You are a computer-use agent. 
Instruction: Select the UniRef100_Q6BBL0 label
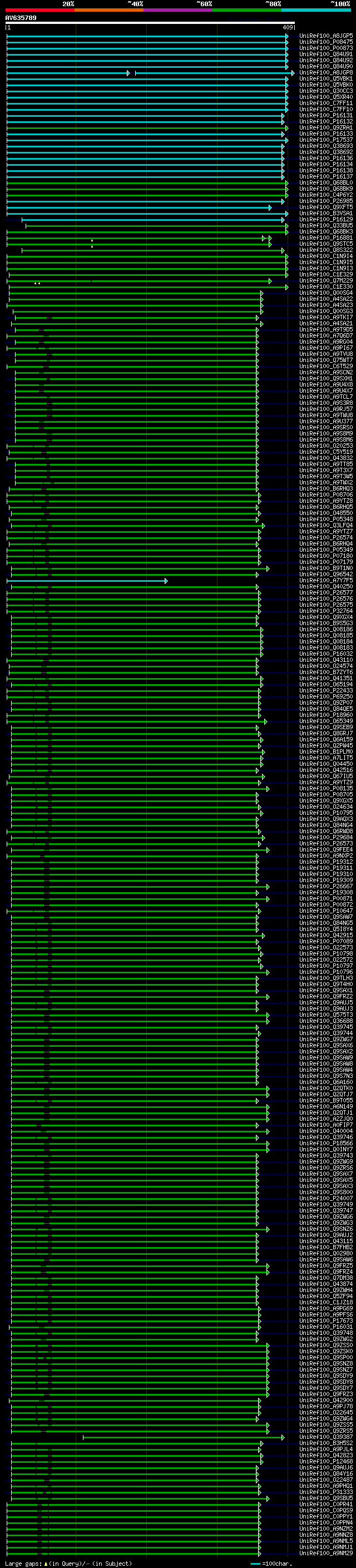(326, 182)
